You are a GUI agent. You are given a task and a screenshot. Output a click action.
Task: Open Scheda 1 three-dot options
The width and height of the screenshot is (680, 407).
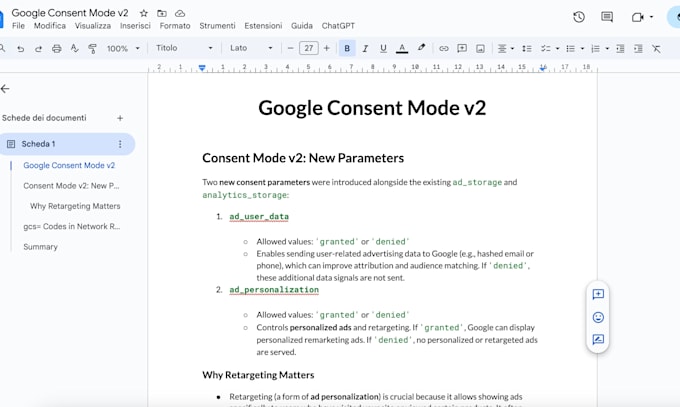(120, 144)
